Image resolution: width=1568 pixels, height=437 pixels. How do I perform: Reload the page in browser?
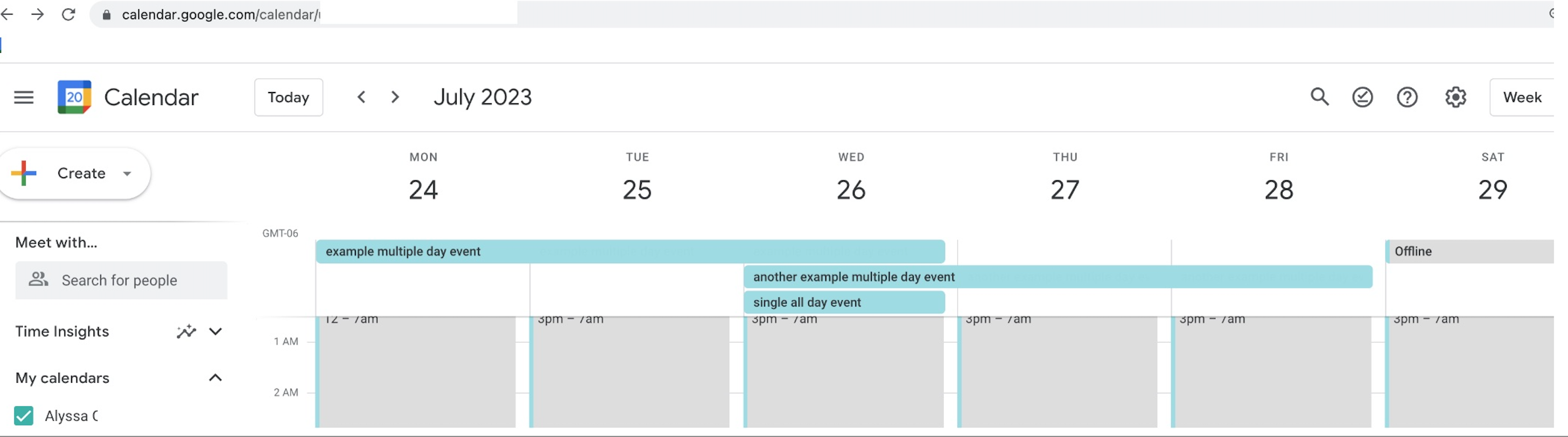tap(69, 14)
